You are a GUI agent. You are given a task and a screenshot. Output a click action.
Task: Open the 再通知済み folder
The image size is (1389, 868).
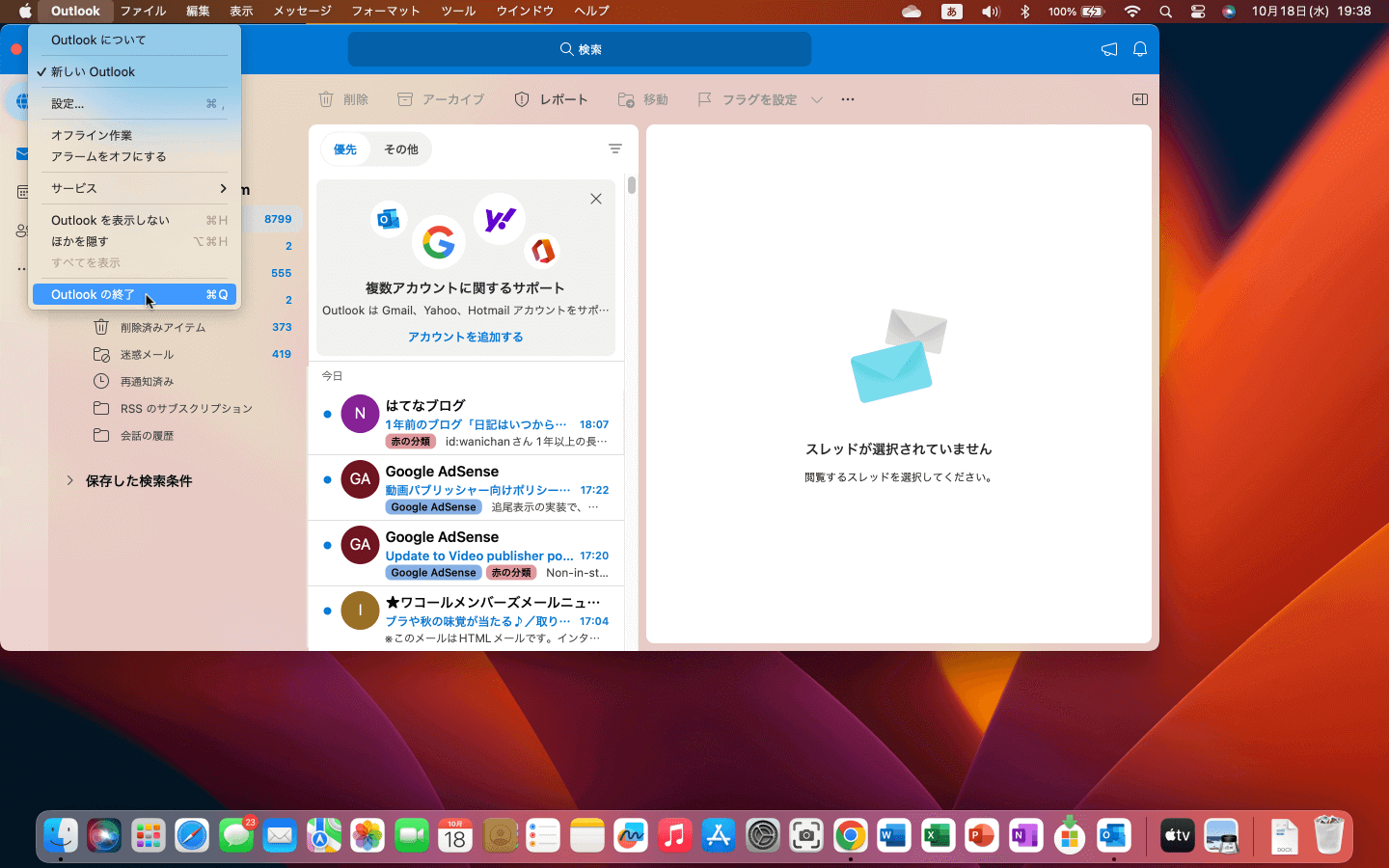coord(147,381)
